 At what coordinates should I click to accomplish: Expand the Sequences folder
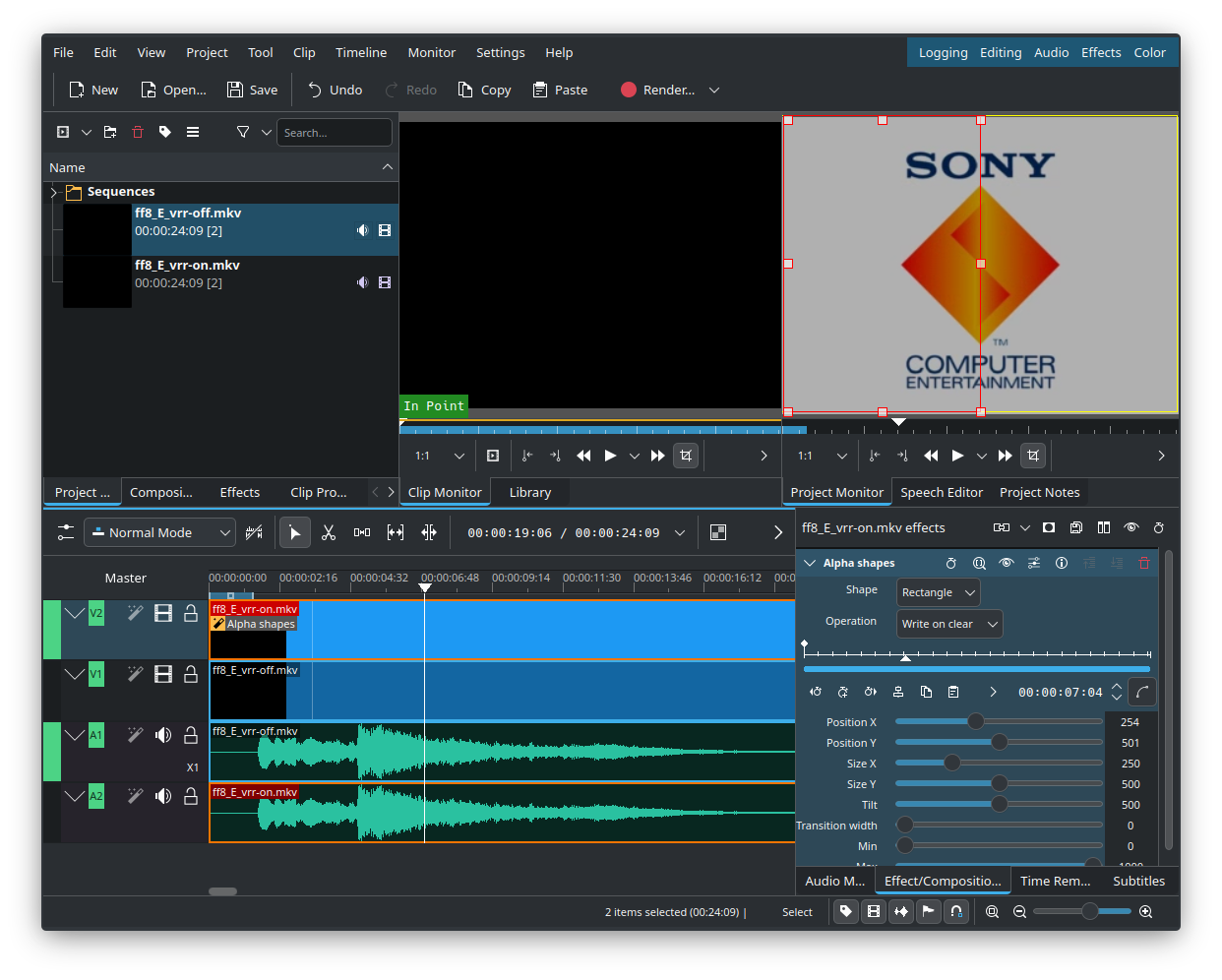54,192
